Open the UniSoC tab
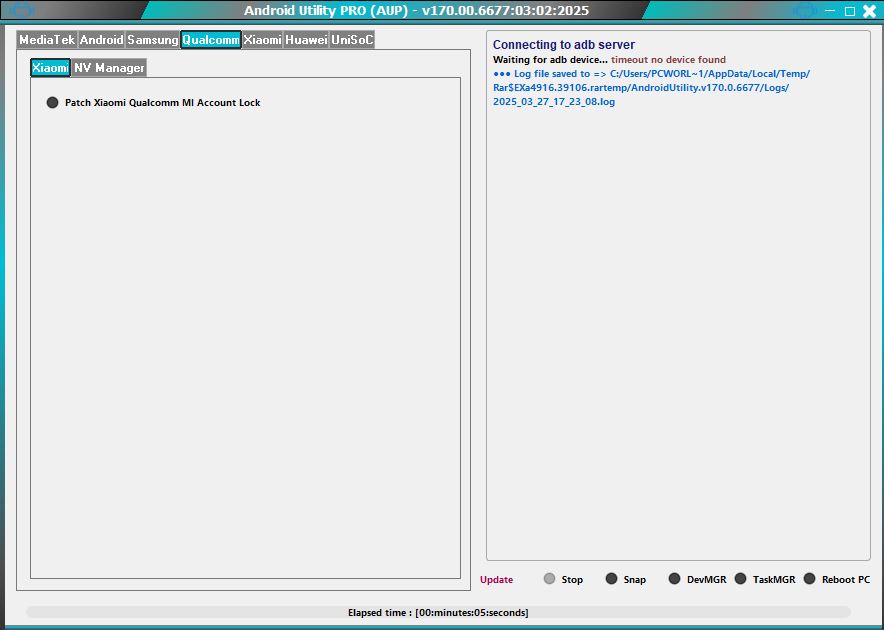Viewport: 884px width, 630px height. [x=350, y=40]
